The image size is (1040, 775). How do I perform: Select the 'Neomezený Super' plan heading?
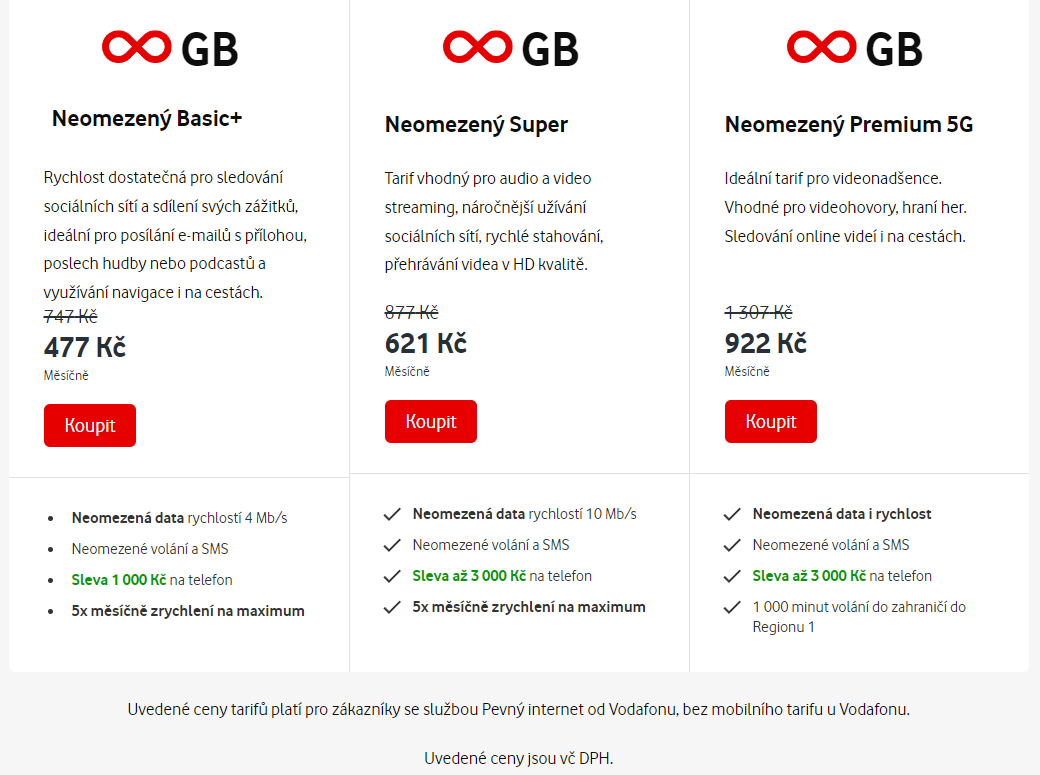pyautogui.click(x=476, y=125)
